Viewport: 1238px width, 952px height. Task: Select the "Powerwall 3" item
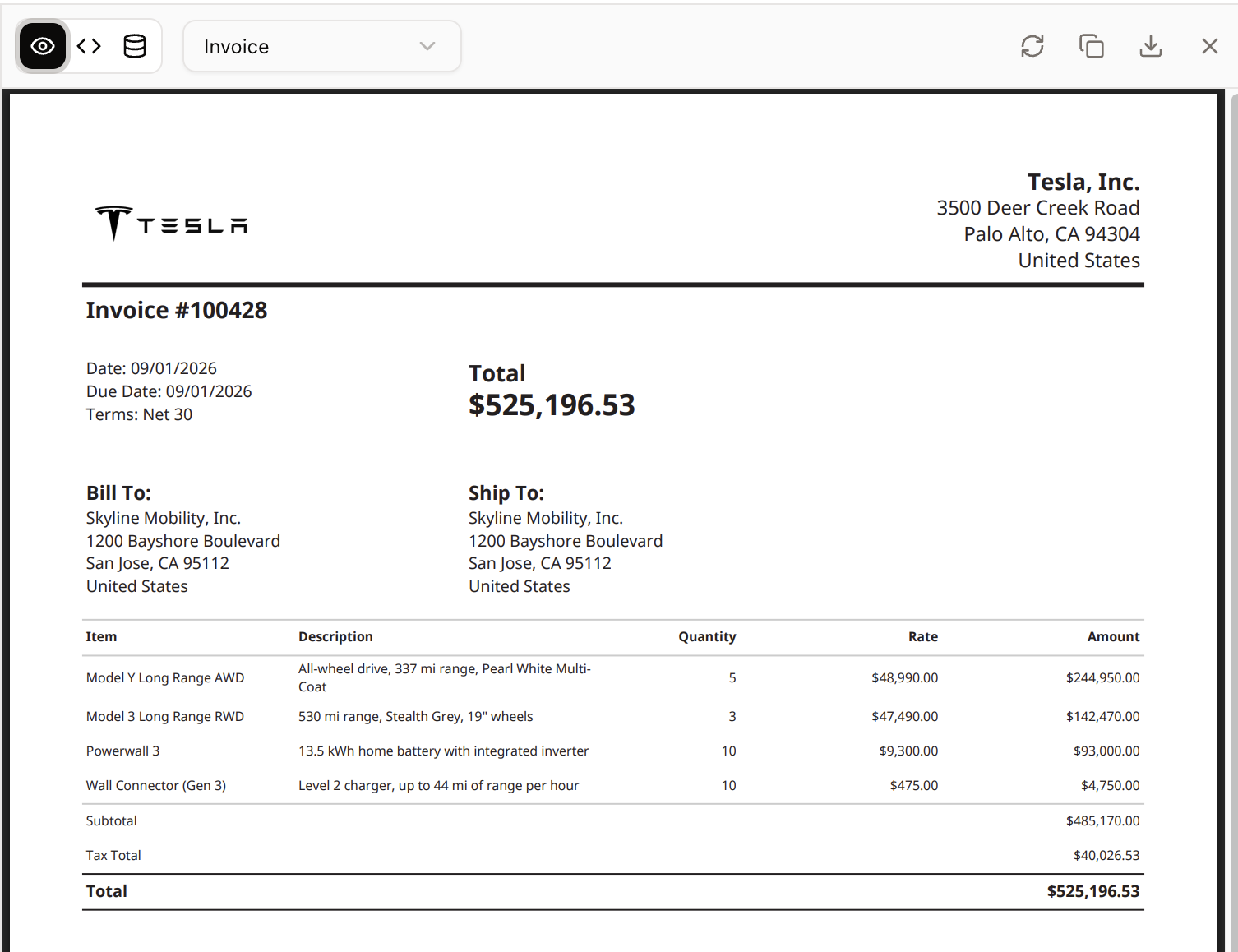click(x=122, y=751)
